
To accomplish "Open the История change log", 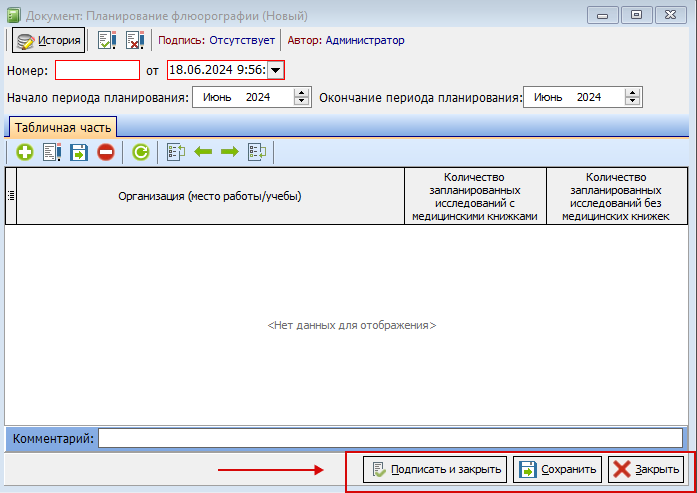I will (x=48, y=40).
